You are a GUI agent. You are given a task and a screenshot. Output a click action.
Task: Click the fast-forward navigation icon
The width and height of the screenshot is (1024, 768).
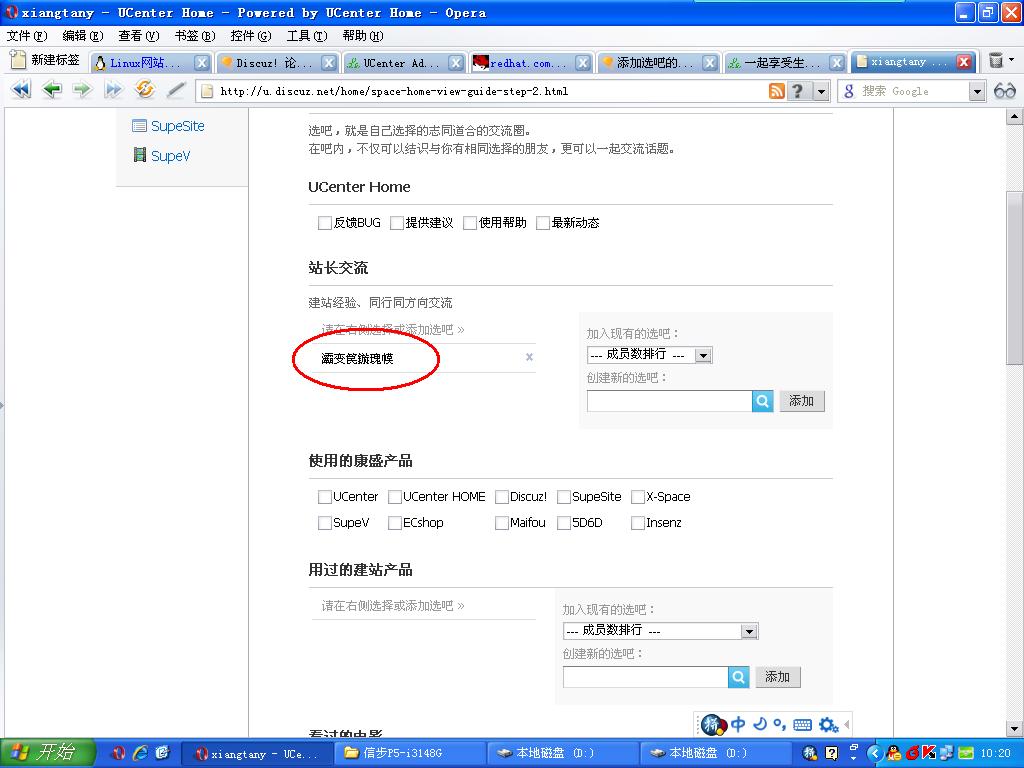click(x=113, y=89)
